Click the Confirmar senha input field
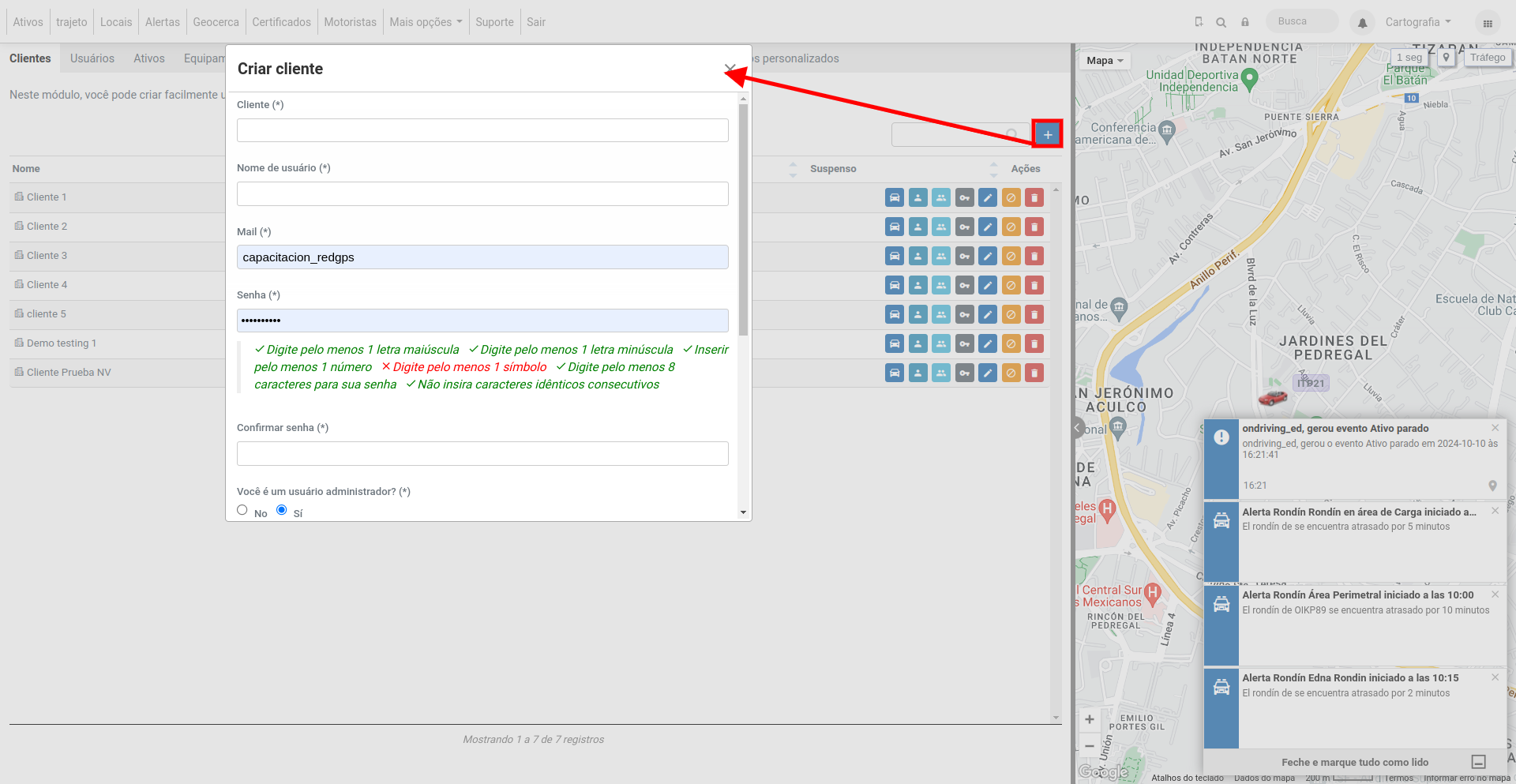Screen dimensions: 1516x784 coord(482,453)
